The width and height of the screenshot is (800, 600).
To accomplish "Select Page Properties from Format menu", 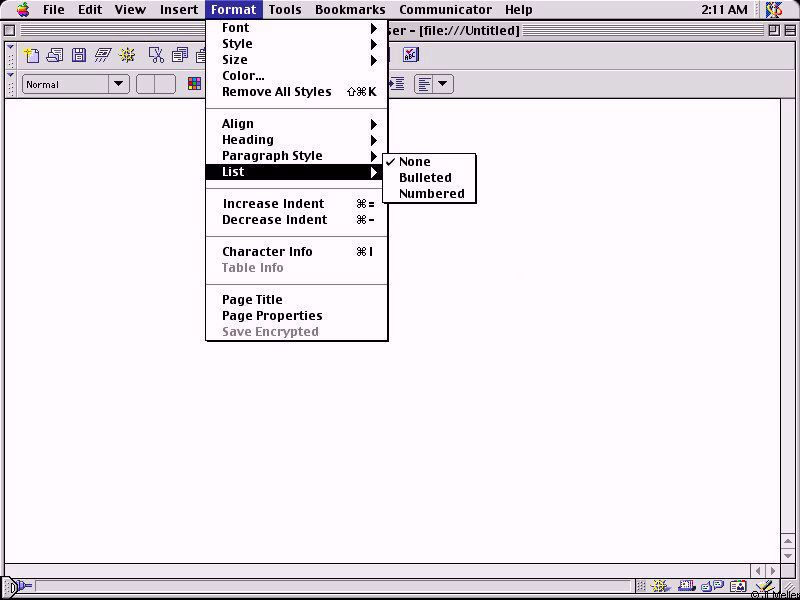I will tap(272, 316).
